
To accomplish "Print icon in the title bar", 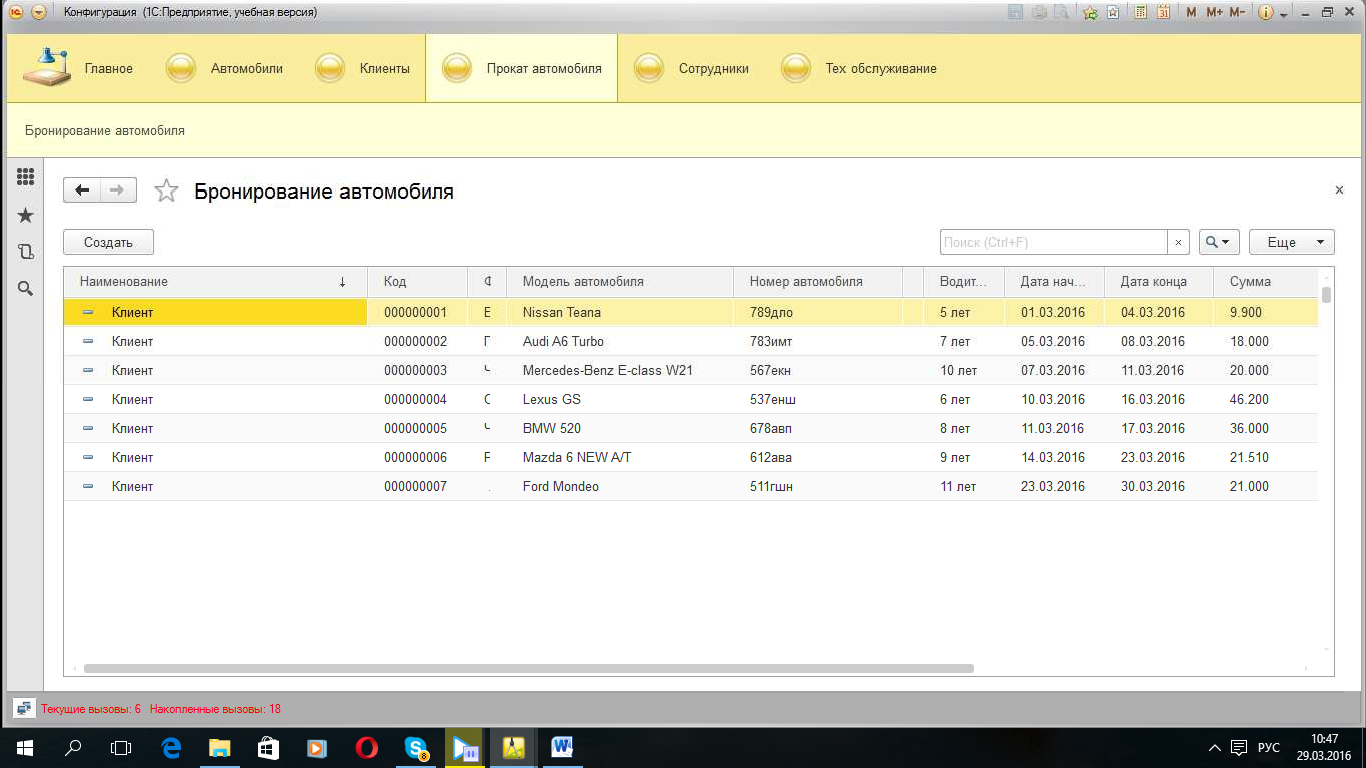I will (1039, 12).
